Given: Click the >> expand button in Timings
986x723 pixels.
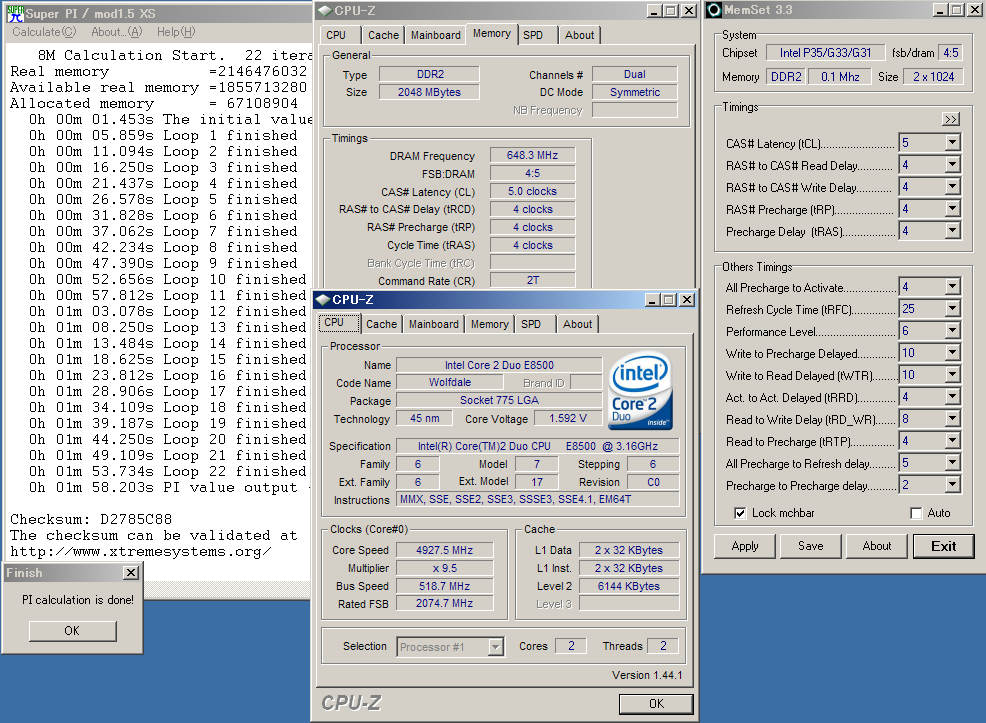Looking at the screenshot, I should (x=951, y=119).
